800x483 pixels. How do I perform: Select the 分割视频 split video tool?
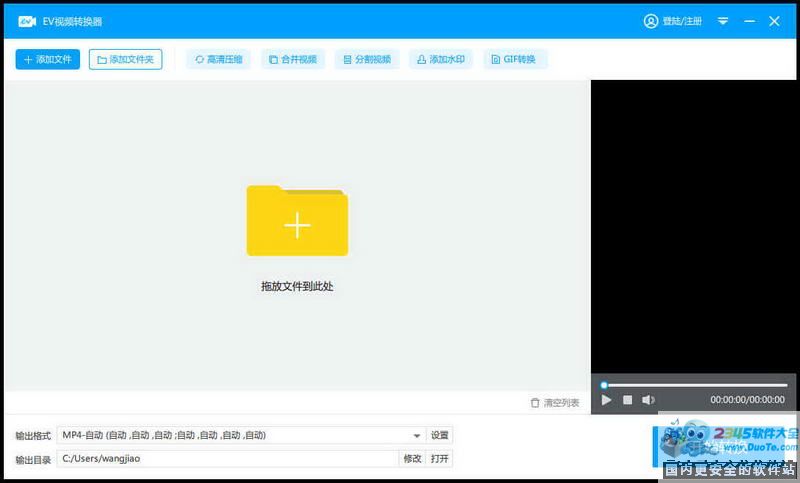click(367, 59)
